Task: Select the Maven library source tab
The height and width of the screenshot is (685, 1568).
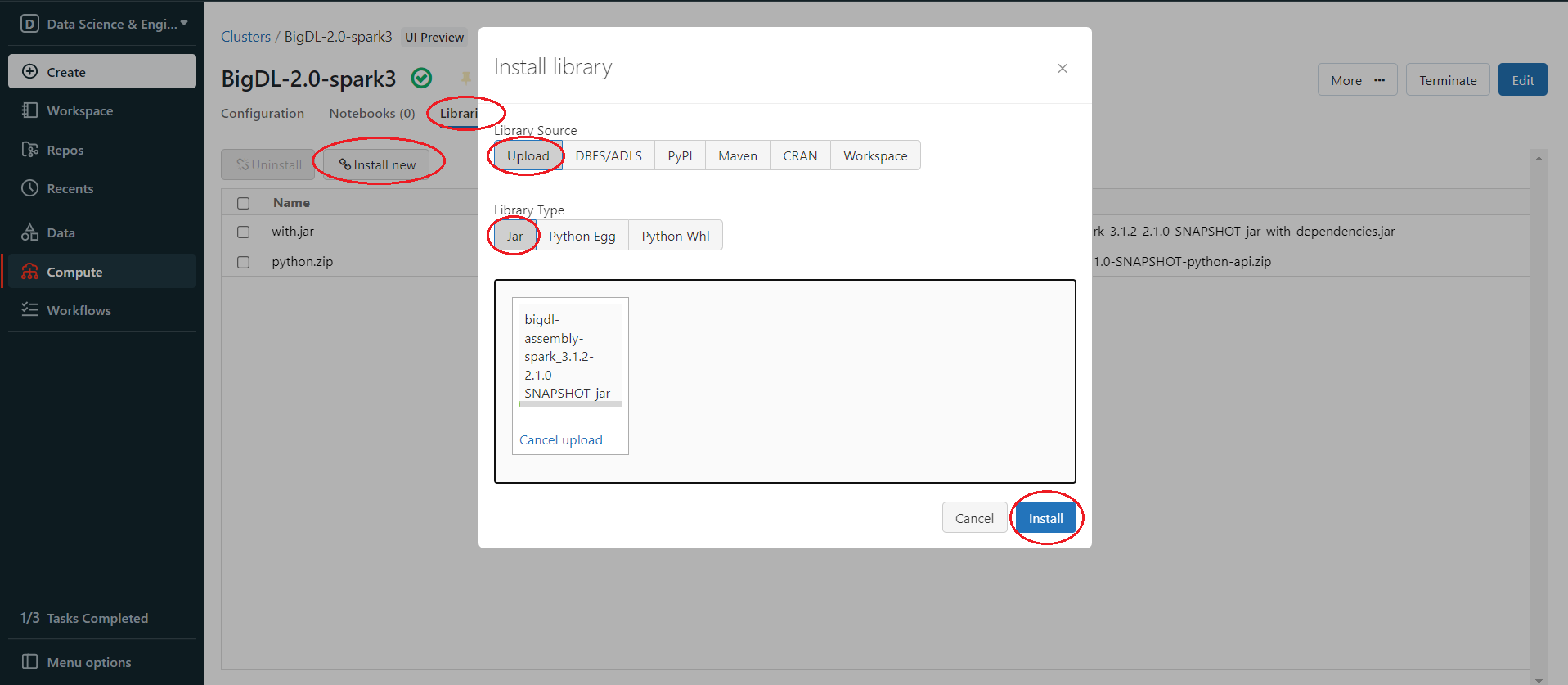Action: [x=737, y=155]
